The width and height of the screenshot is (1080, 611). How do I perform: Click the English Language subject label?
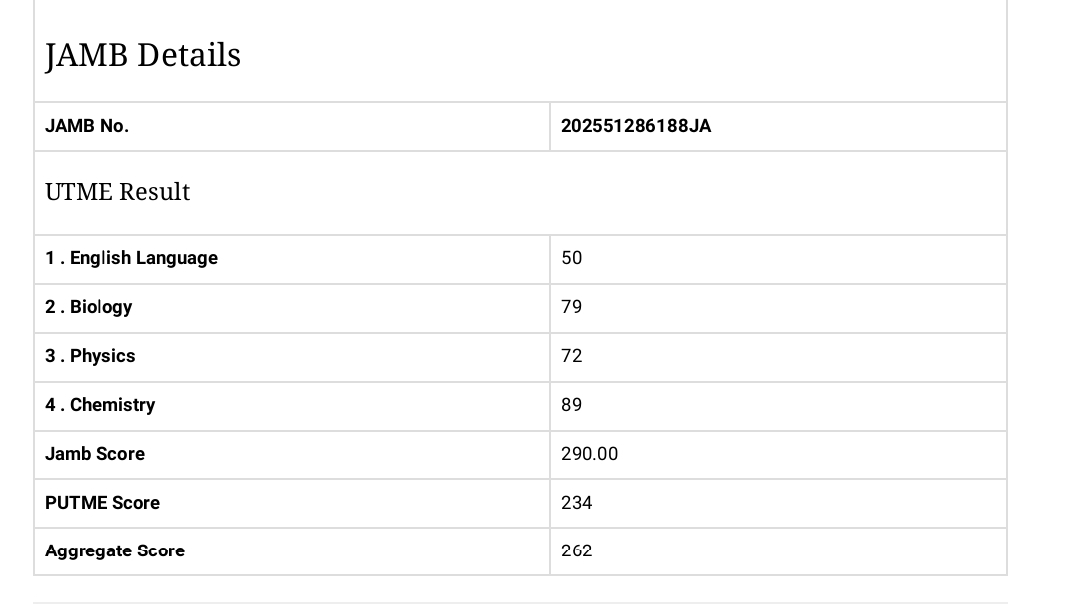tap(131, 258)
